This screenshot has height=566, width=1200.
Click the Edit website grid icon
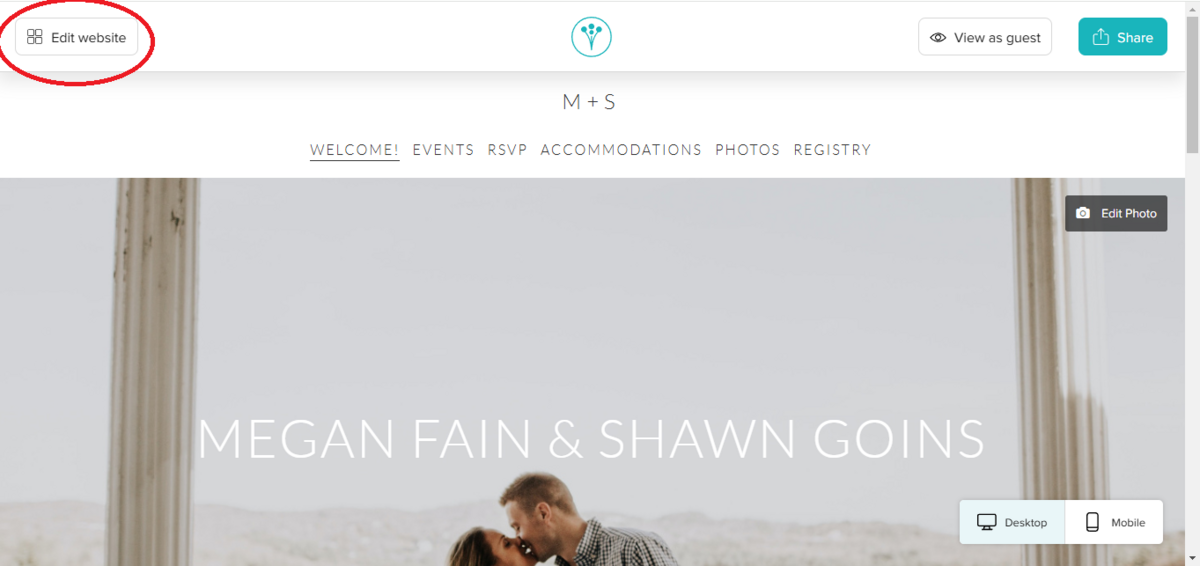[x=35, y=37]
